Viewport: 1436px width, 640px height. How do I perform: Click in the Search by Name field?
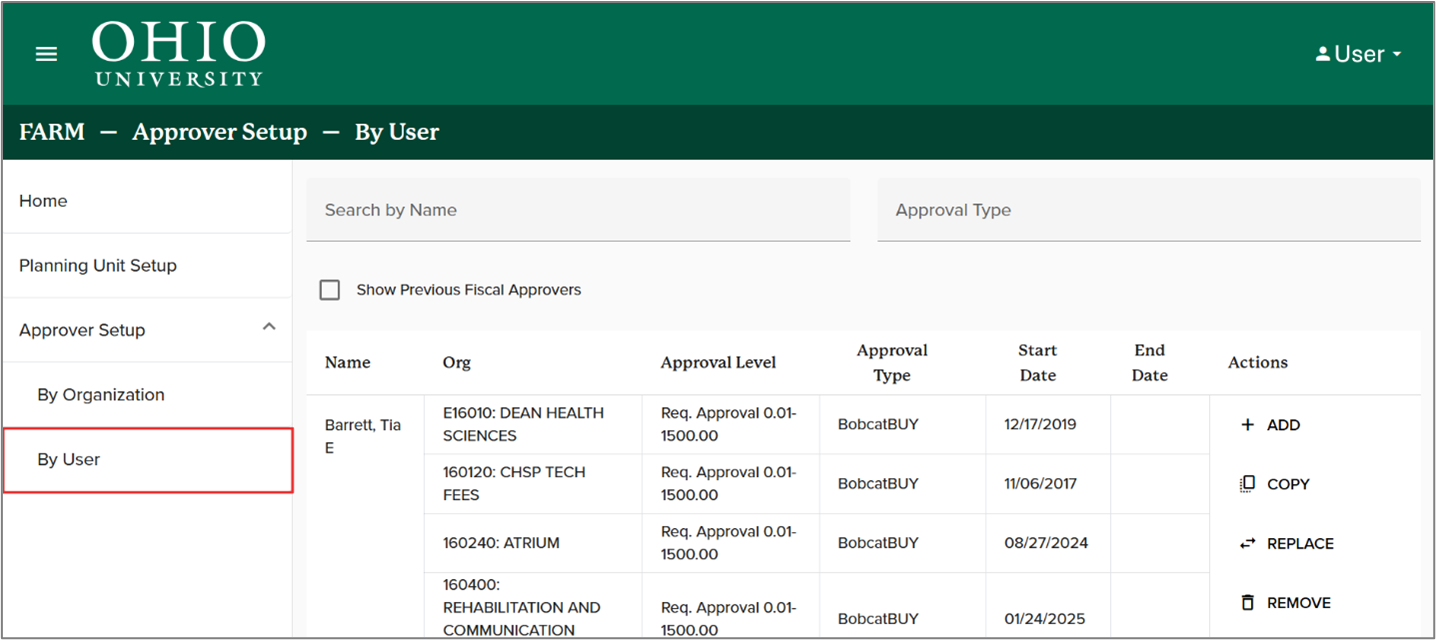(577, 210)
